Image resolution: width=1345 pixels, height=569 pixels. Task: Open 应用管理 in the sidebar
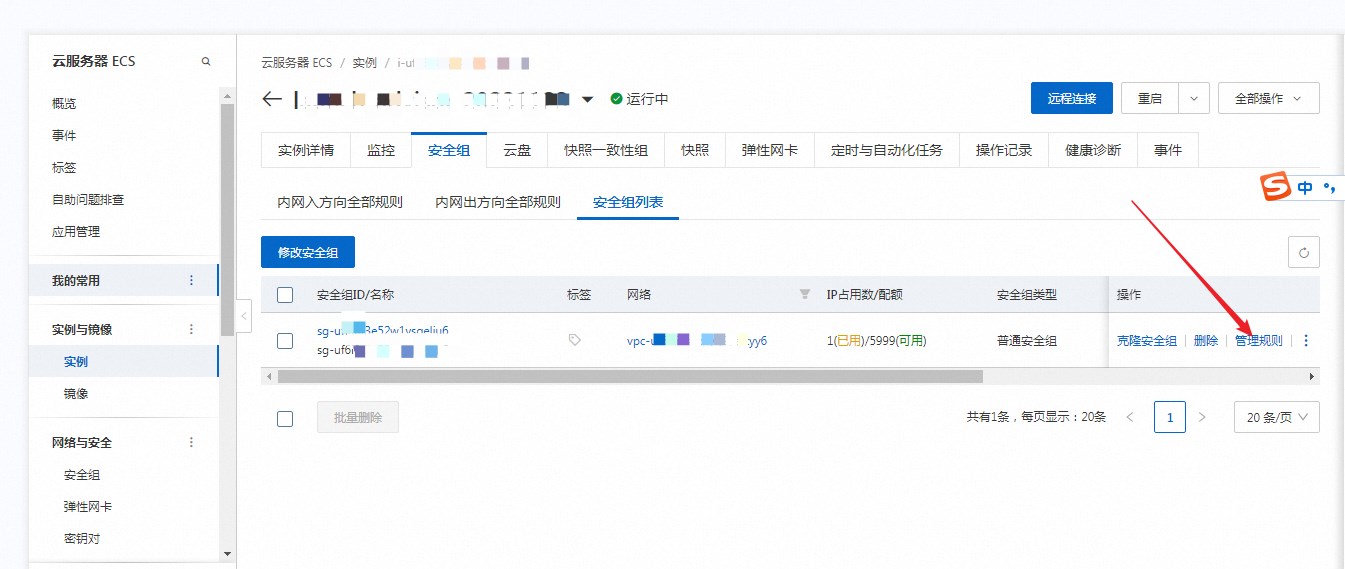pos(76,231)
